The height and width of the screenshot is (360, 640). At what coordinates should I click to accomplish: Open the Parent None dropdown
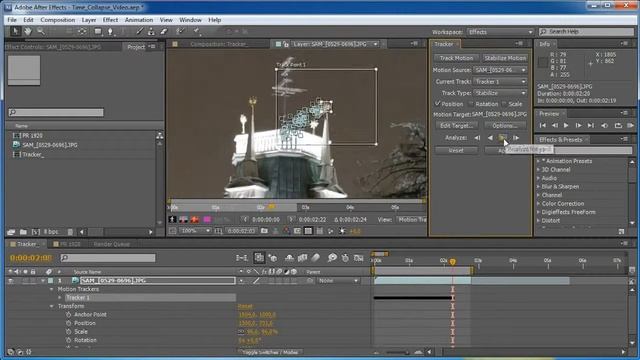tap(338, 281)
